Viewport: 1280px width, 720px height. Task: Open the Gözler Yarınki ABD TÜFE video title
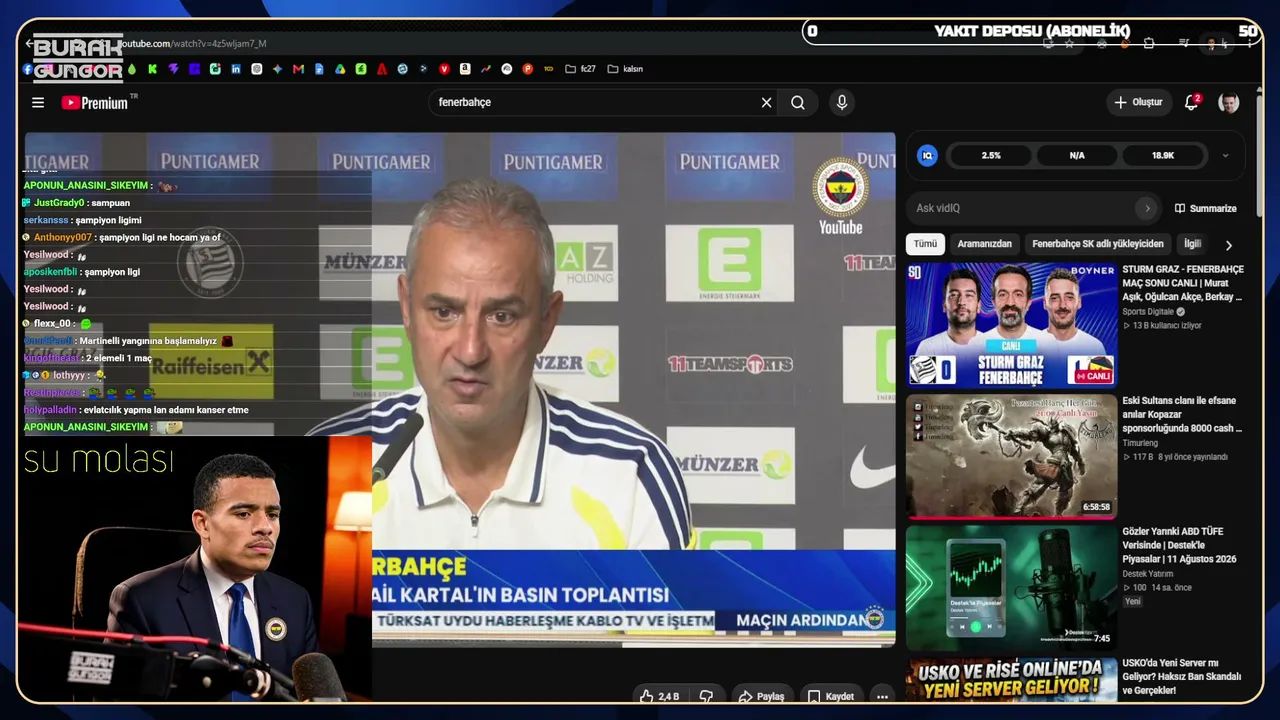[x=1181, y=545]
